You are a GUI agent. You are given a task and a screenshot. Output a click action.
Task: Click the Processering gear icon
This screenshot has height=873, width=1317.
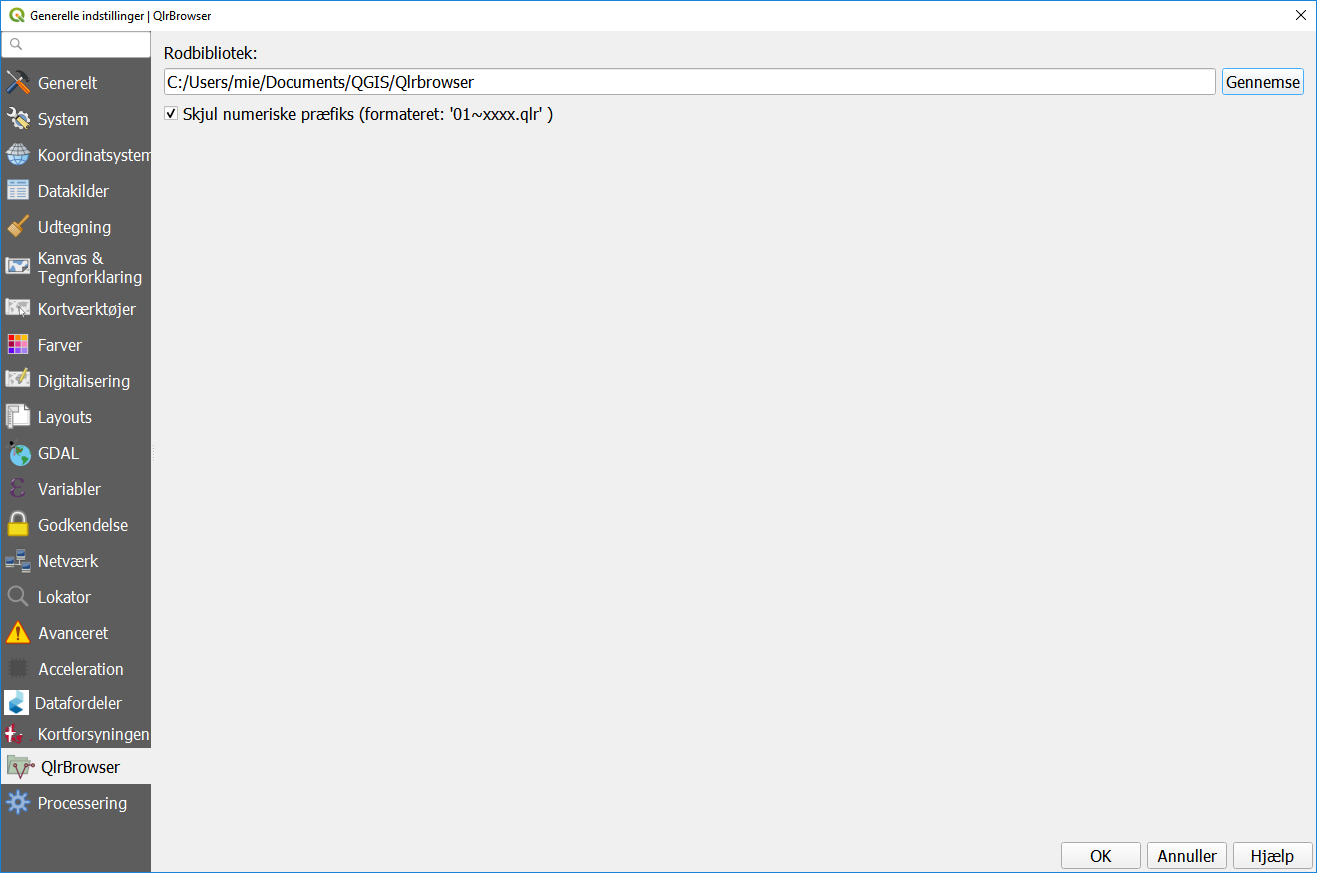18,803
